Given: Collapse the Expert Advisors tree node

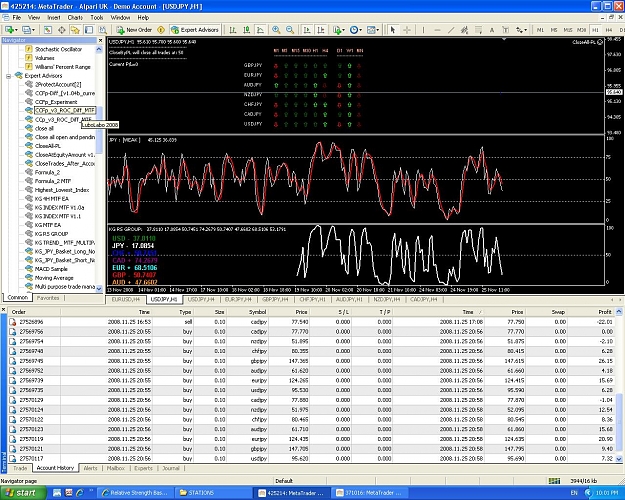Looking at the screenshot, I should 8,76.
